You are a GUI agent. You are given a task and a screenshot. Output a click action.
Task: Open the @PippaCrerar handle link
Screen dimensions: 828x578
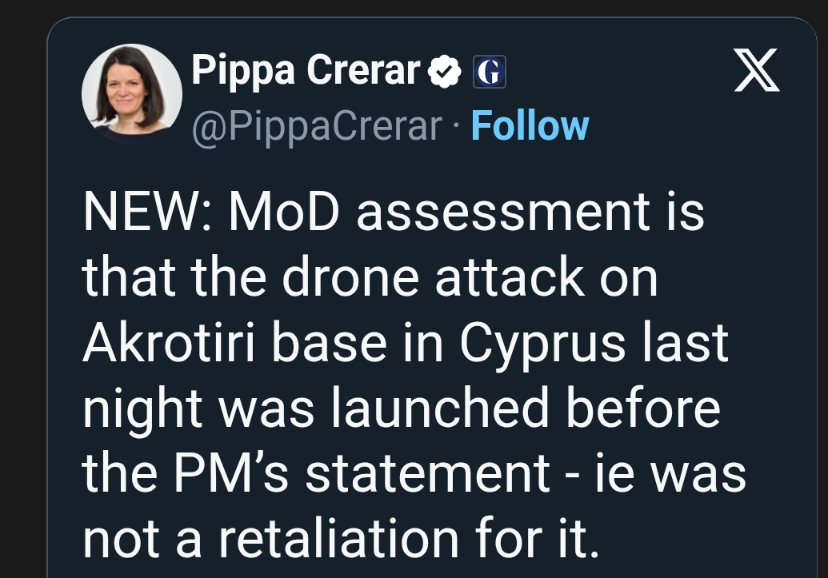pos(316,127)
